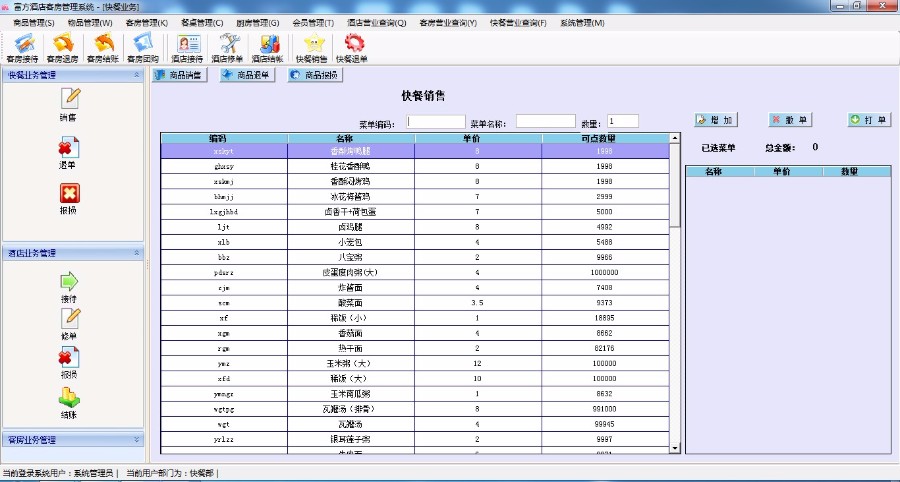Open the 快餐营业查询(F) menu
The image size is (900, 482).
518,23
